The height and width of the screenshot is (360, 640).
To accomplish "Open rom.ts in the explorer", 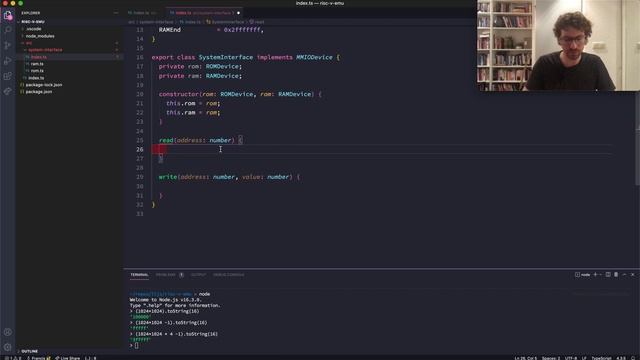I will click(x=37, y=71).
